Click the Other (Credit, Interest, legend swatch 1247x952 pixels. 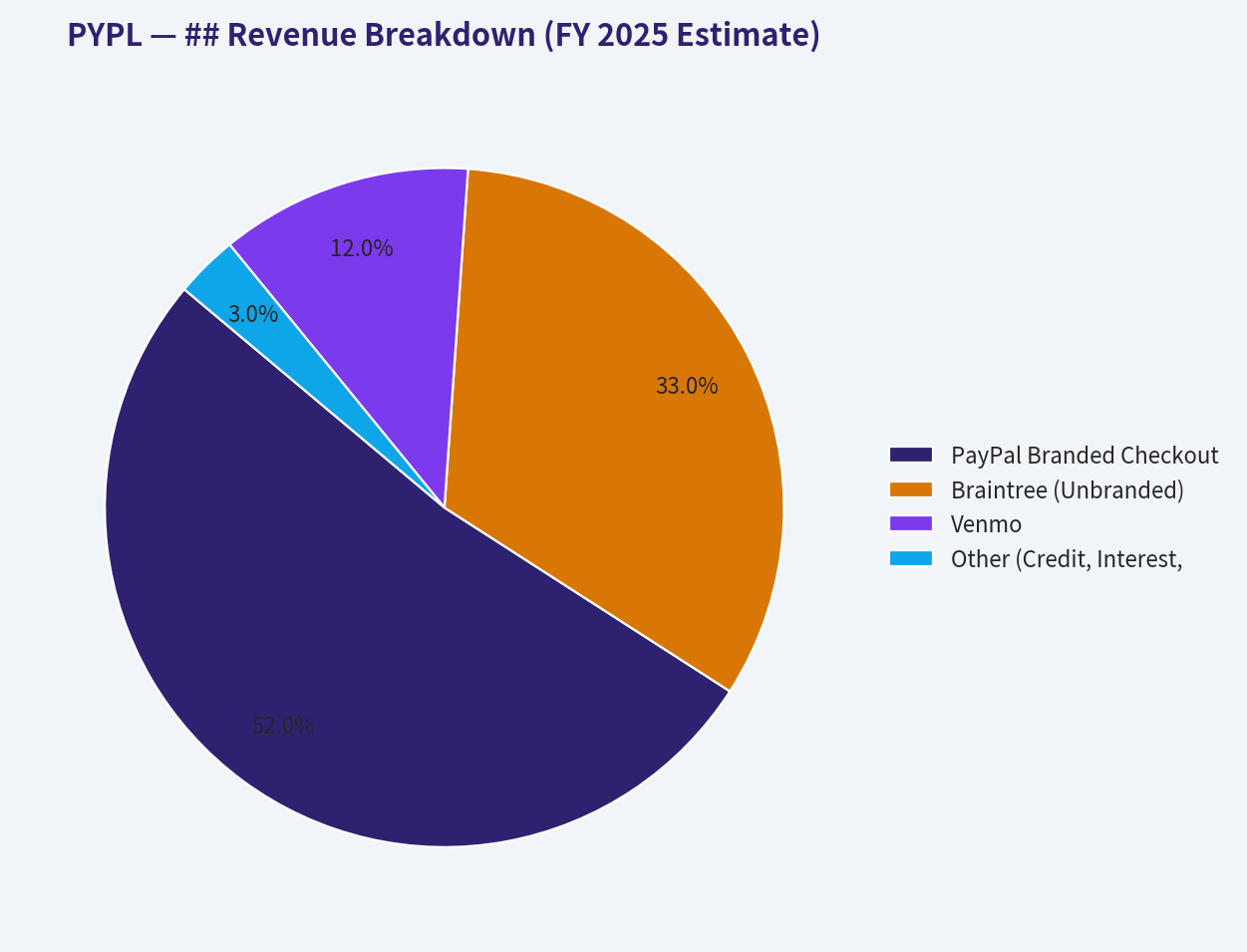pos(911,558)
